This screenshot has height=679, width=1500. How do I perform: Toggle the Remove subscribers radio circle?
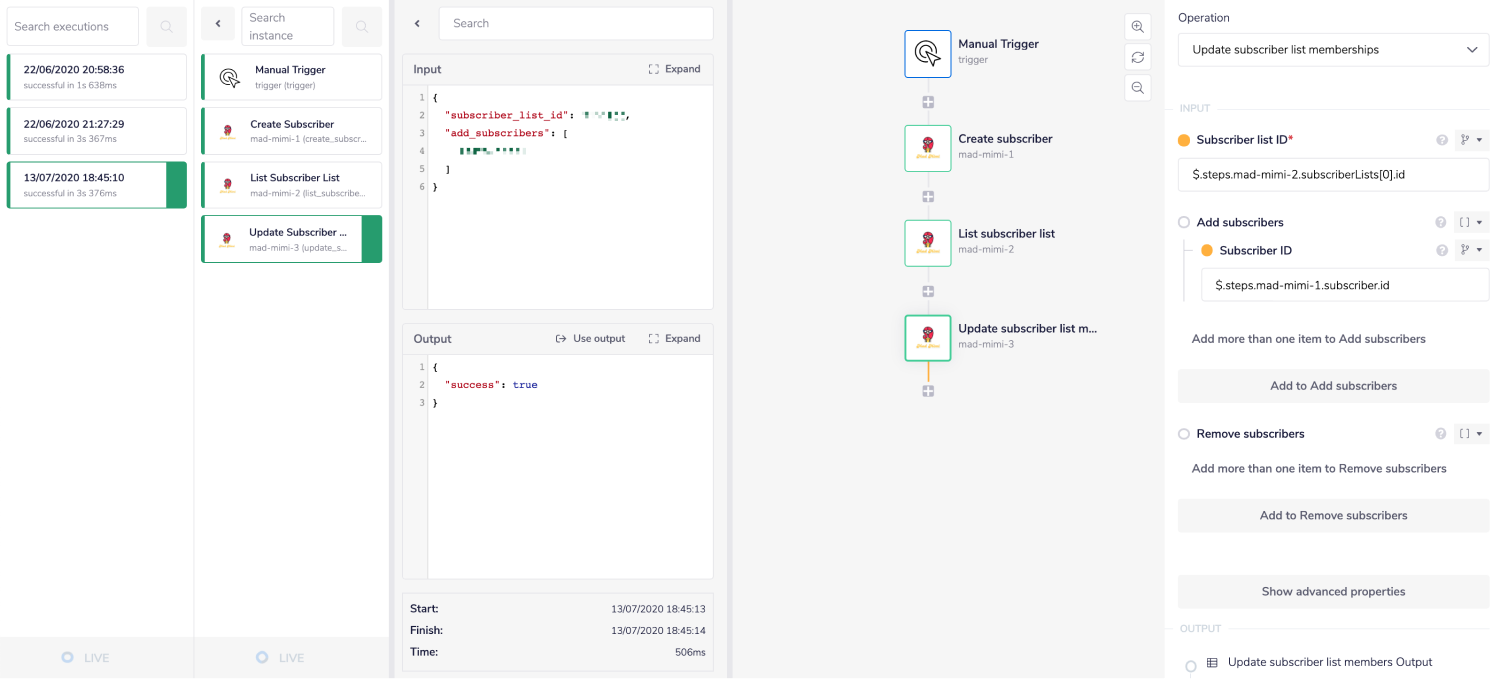tap(1184, 434)
